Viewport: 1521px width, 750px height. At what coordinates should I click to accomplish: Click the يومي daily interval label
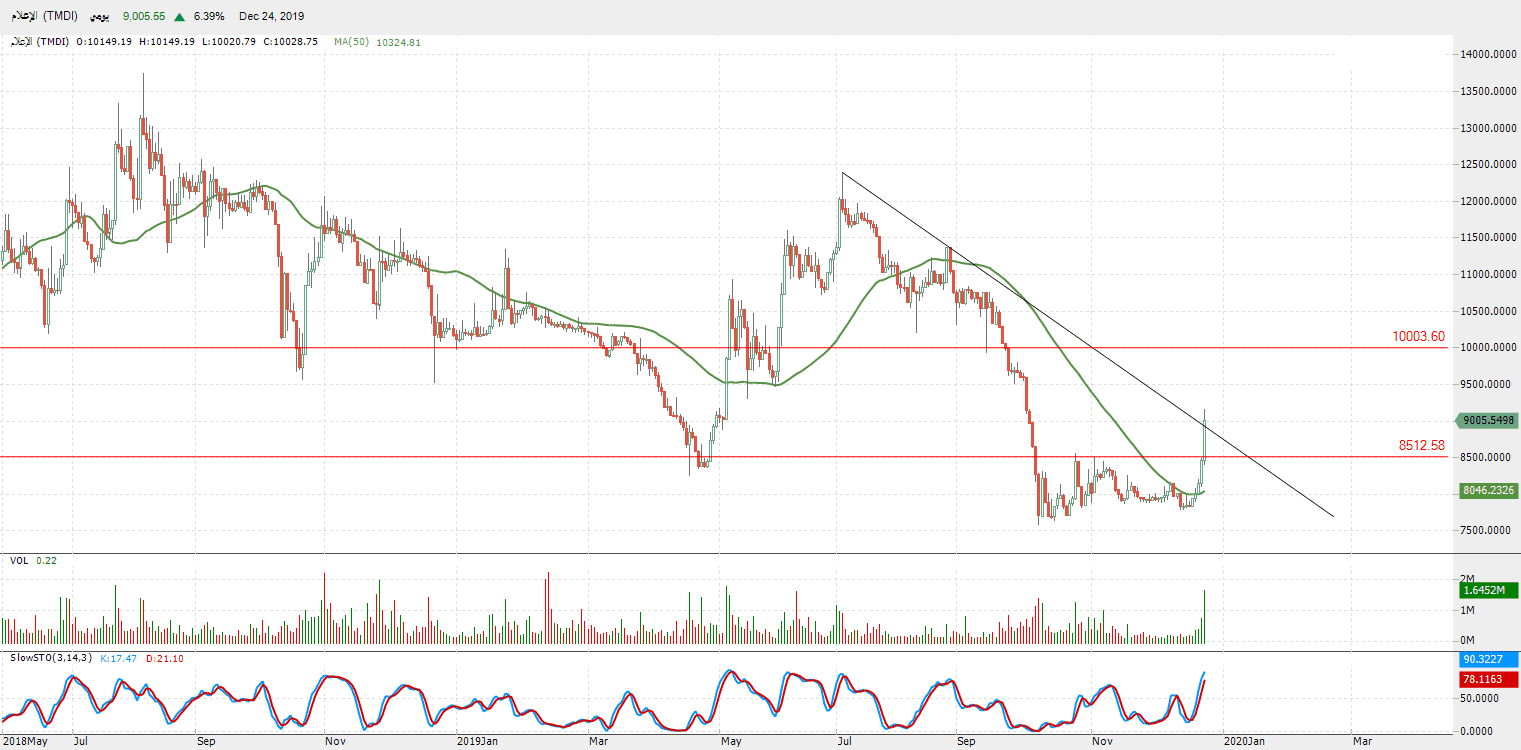coord(101,17)
